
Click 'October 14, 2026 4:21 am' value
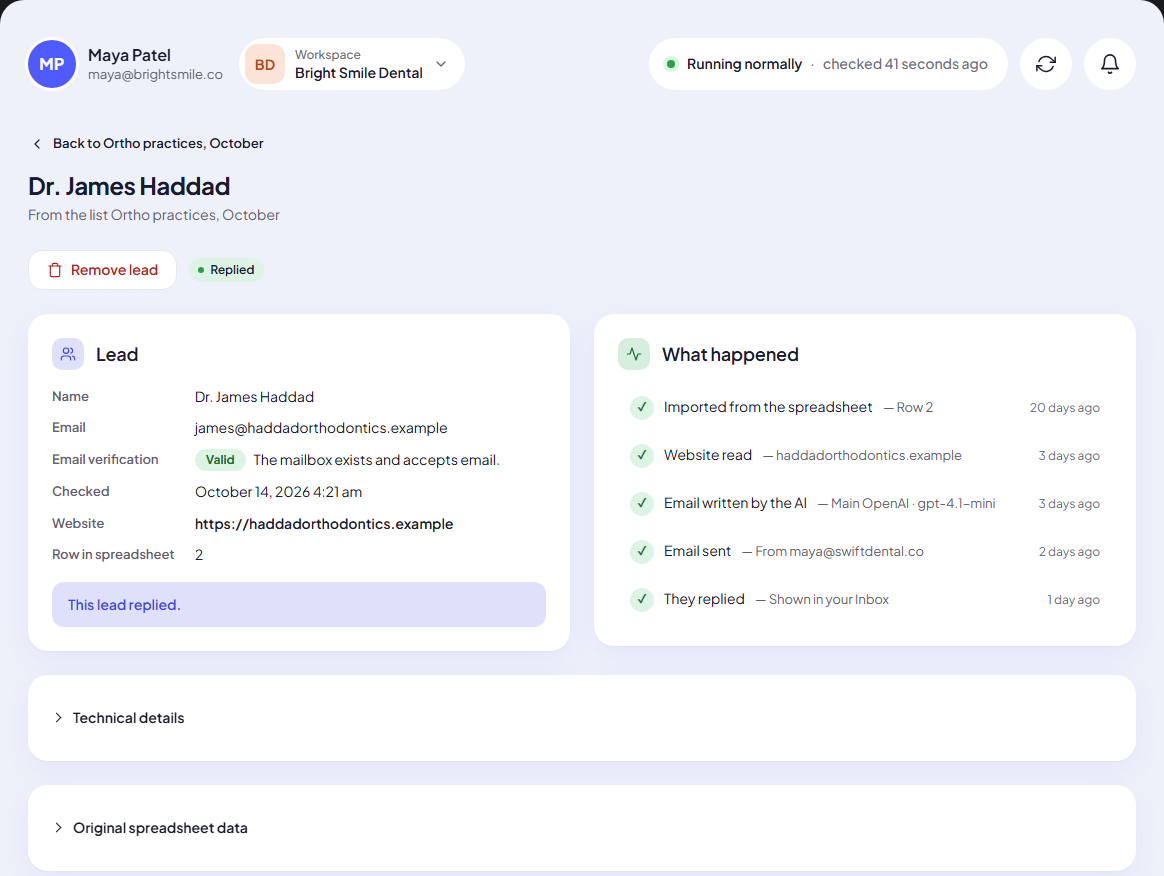[x=278, y=492]
